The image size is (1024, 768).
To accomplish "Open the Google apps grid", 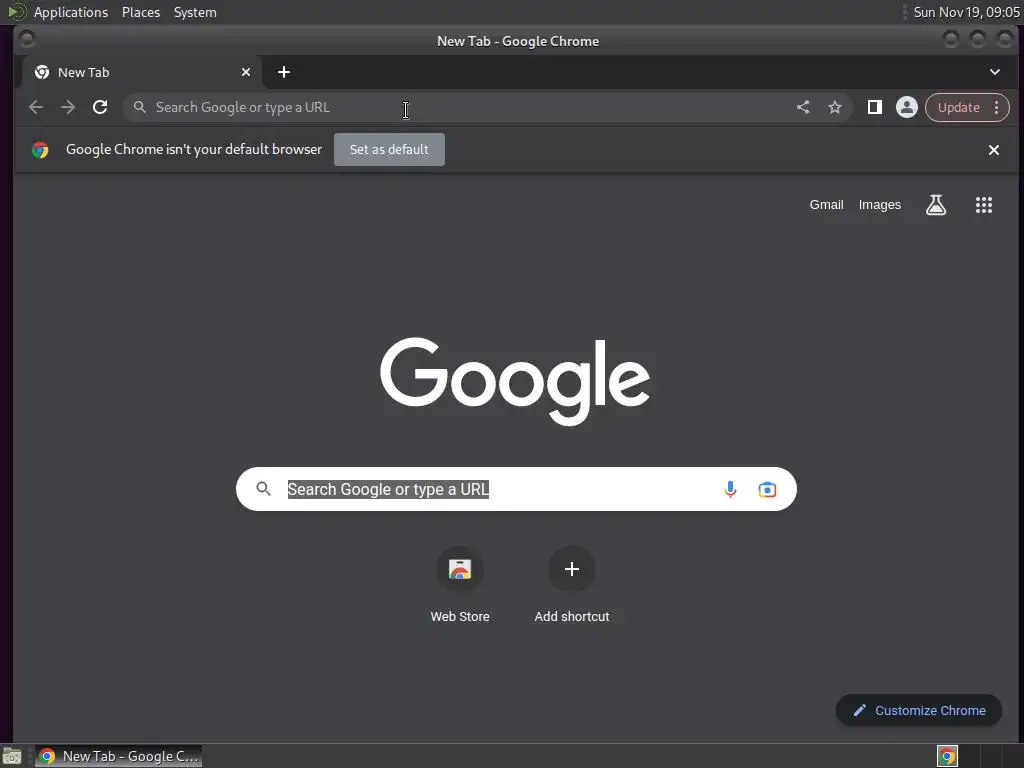I will (984, 205).
